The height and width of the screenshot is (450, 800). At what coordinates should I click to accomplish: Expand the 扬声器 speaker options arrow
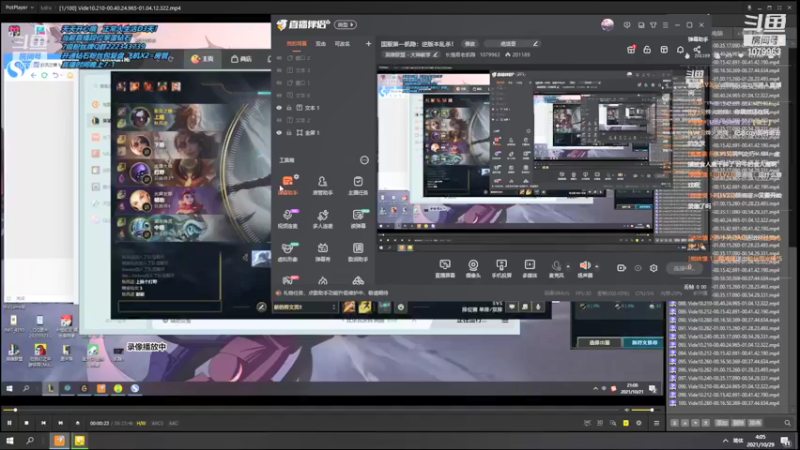tap(597, 266)
